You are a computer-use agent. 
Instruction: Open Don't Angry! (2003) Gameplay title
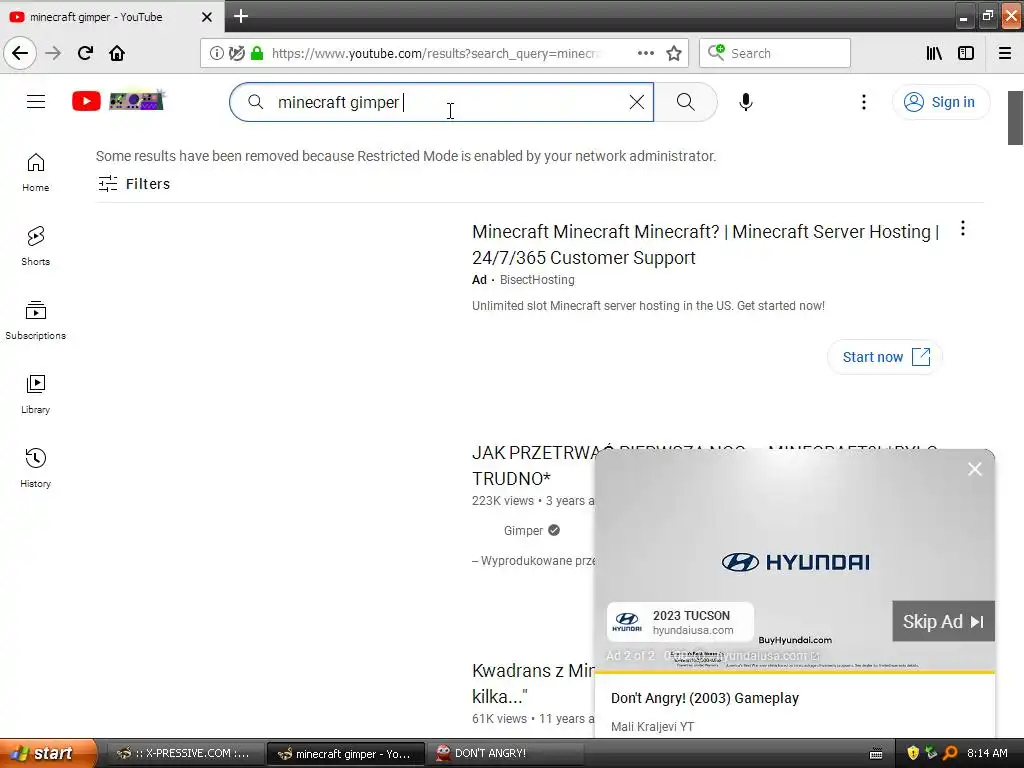tap(705, 698)
